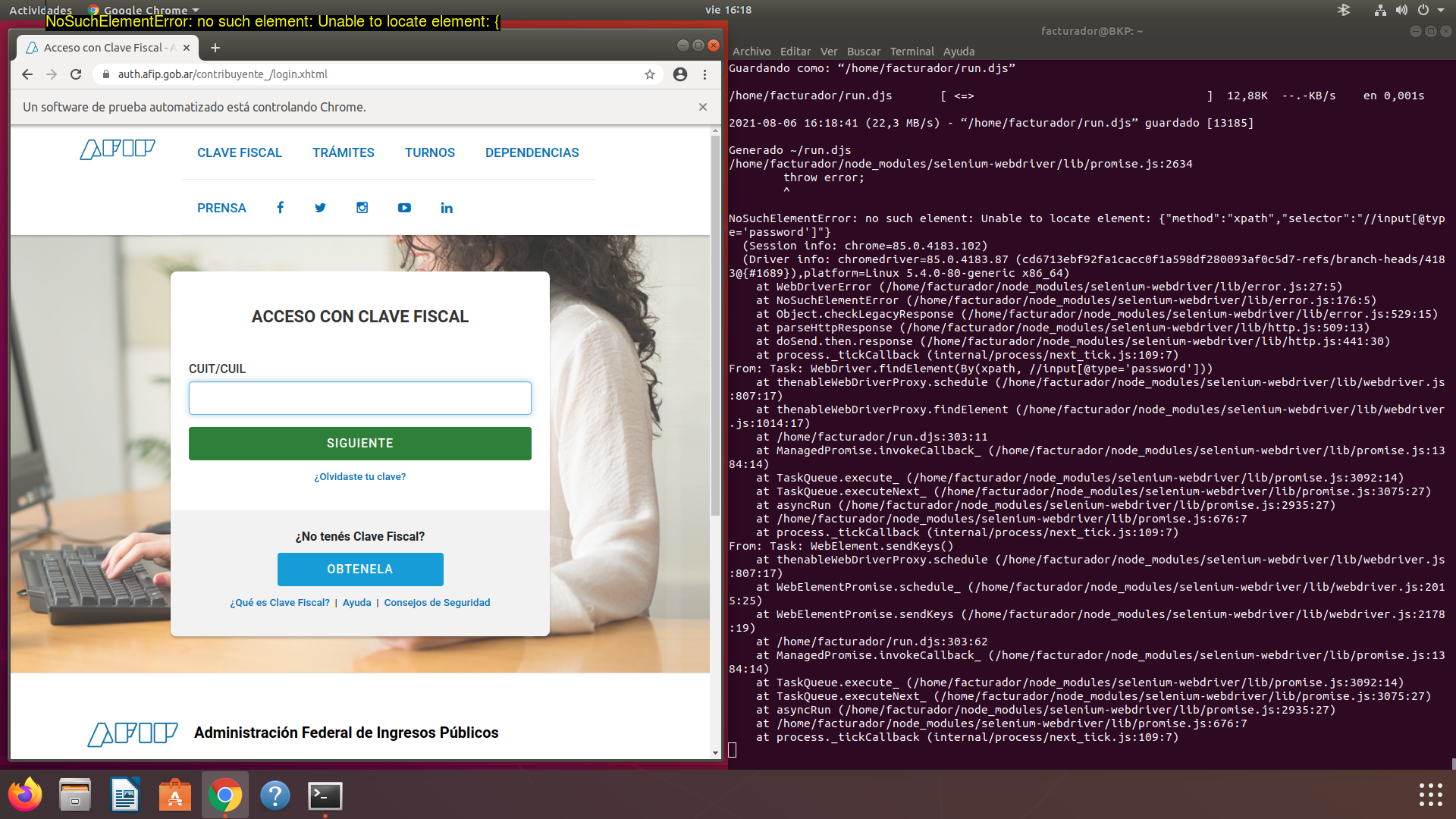Open Google Chrome app menu in top bar
Screen dimensions: 1456x819
click(144, 10)
